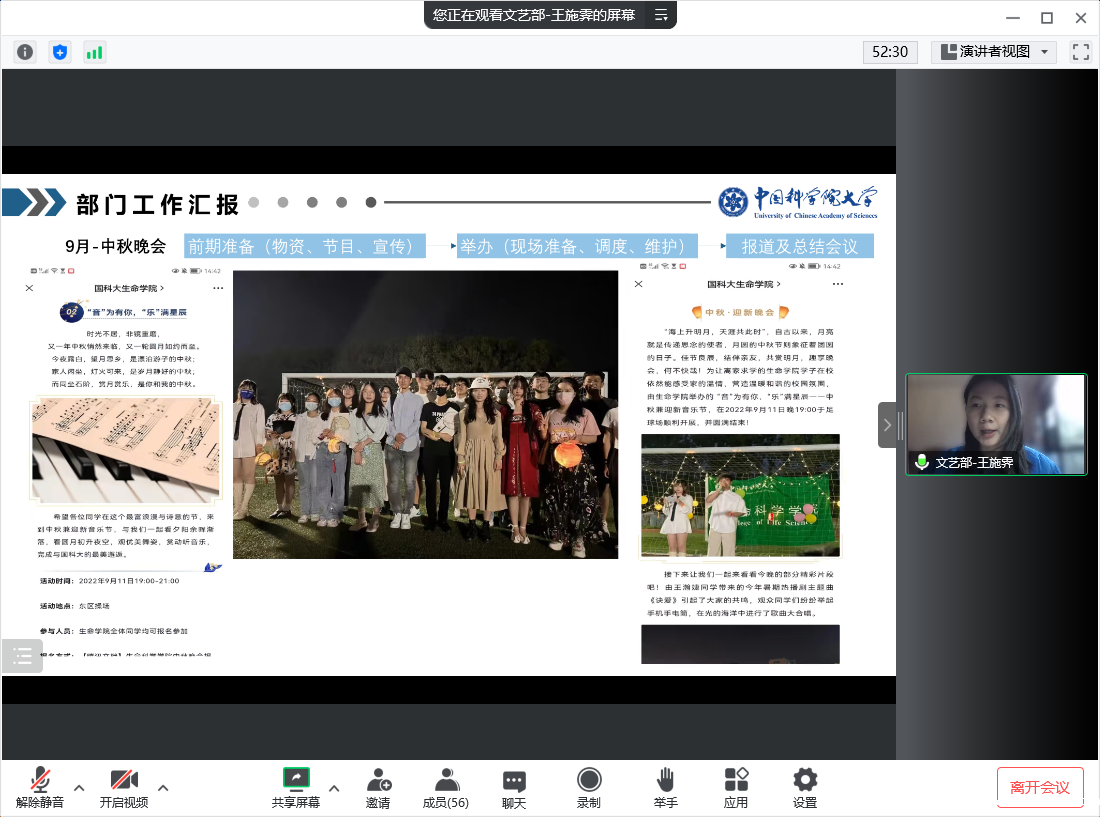Raise hand using 举手 button

(x=665, y=787)
